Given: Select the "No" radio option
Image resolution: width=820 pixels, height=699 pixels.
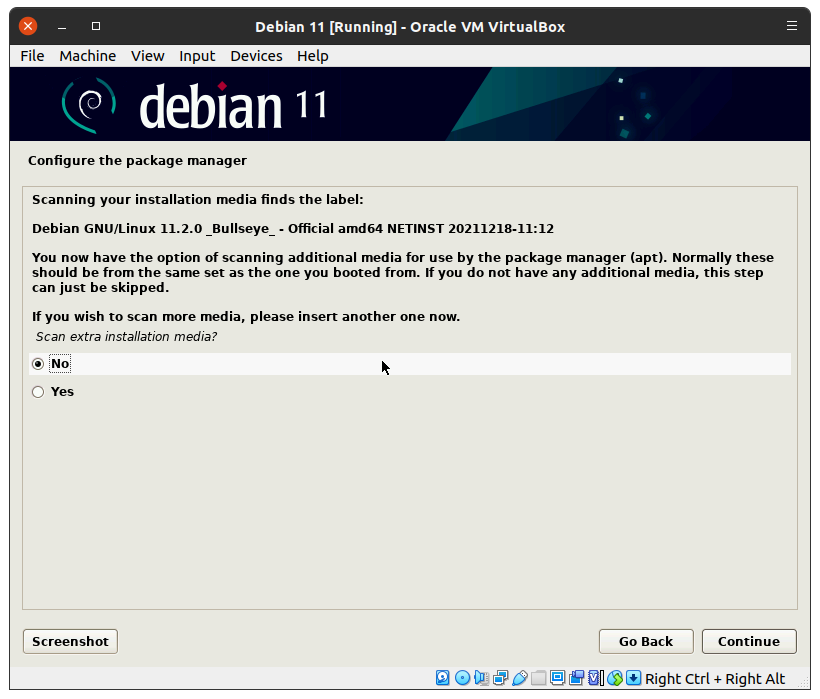Looking at the screenshot, I should coord(38,364).
